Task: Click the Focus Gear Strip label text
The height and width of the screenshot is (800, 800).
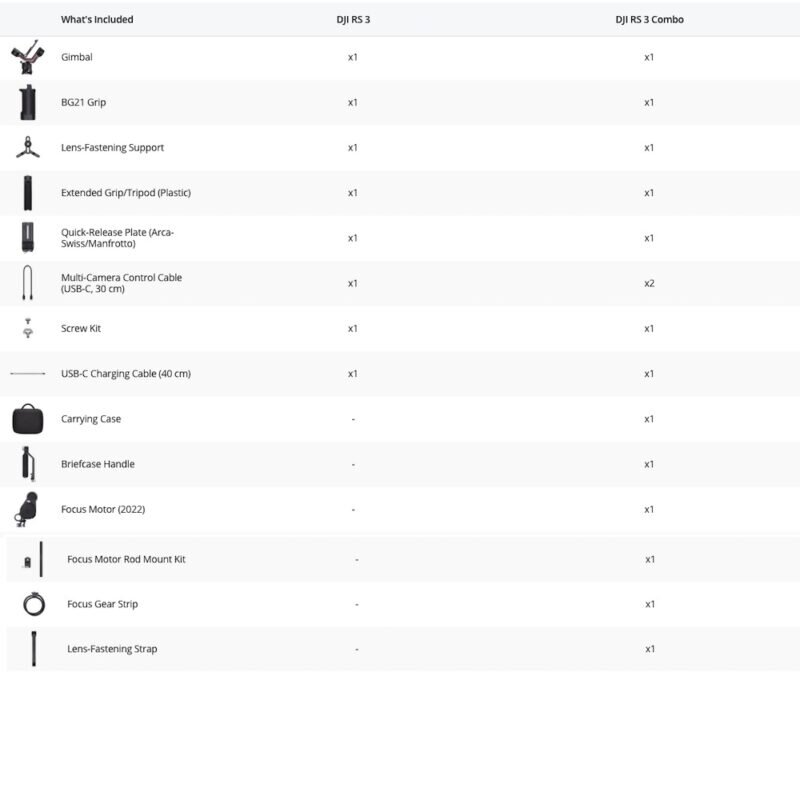Action: (x=102, y=604)
